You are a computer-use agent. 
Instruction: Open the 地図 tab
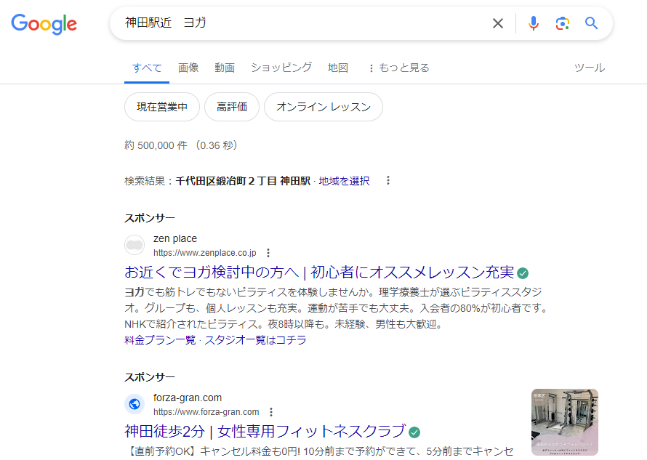tap(338, 68)
